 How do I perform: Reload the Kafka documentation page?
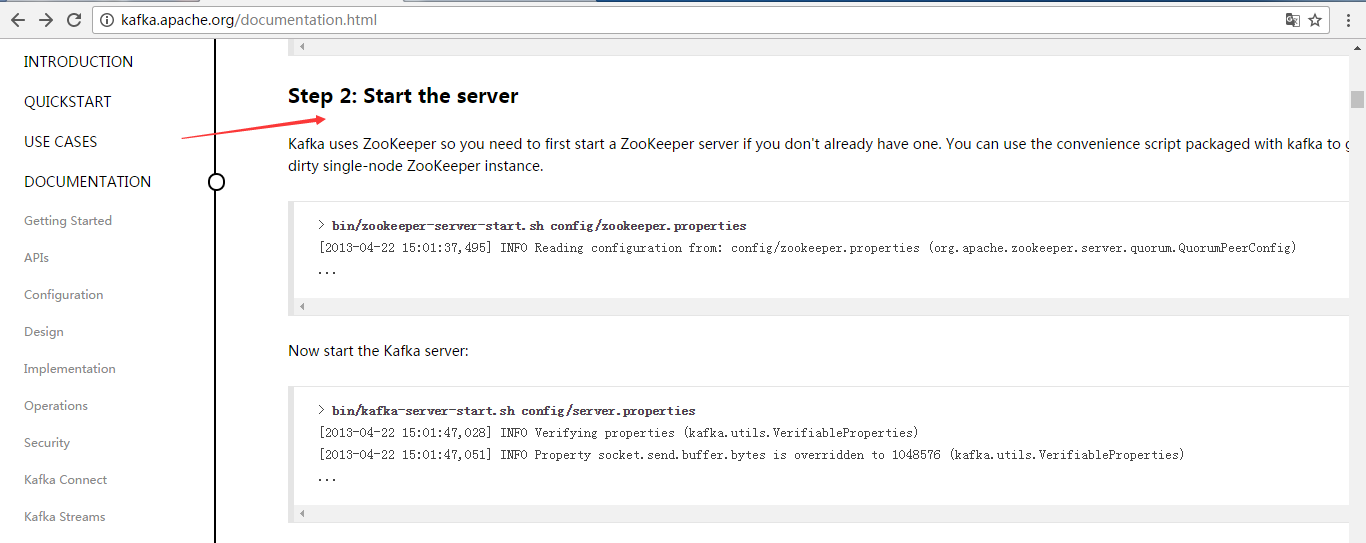tap(74, 20)
